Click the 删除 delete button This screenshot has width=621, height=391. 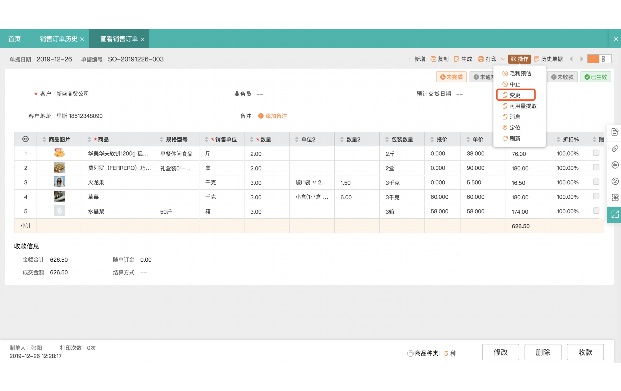click(543, 352)
